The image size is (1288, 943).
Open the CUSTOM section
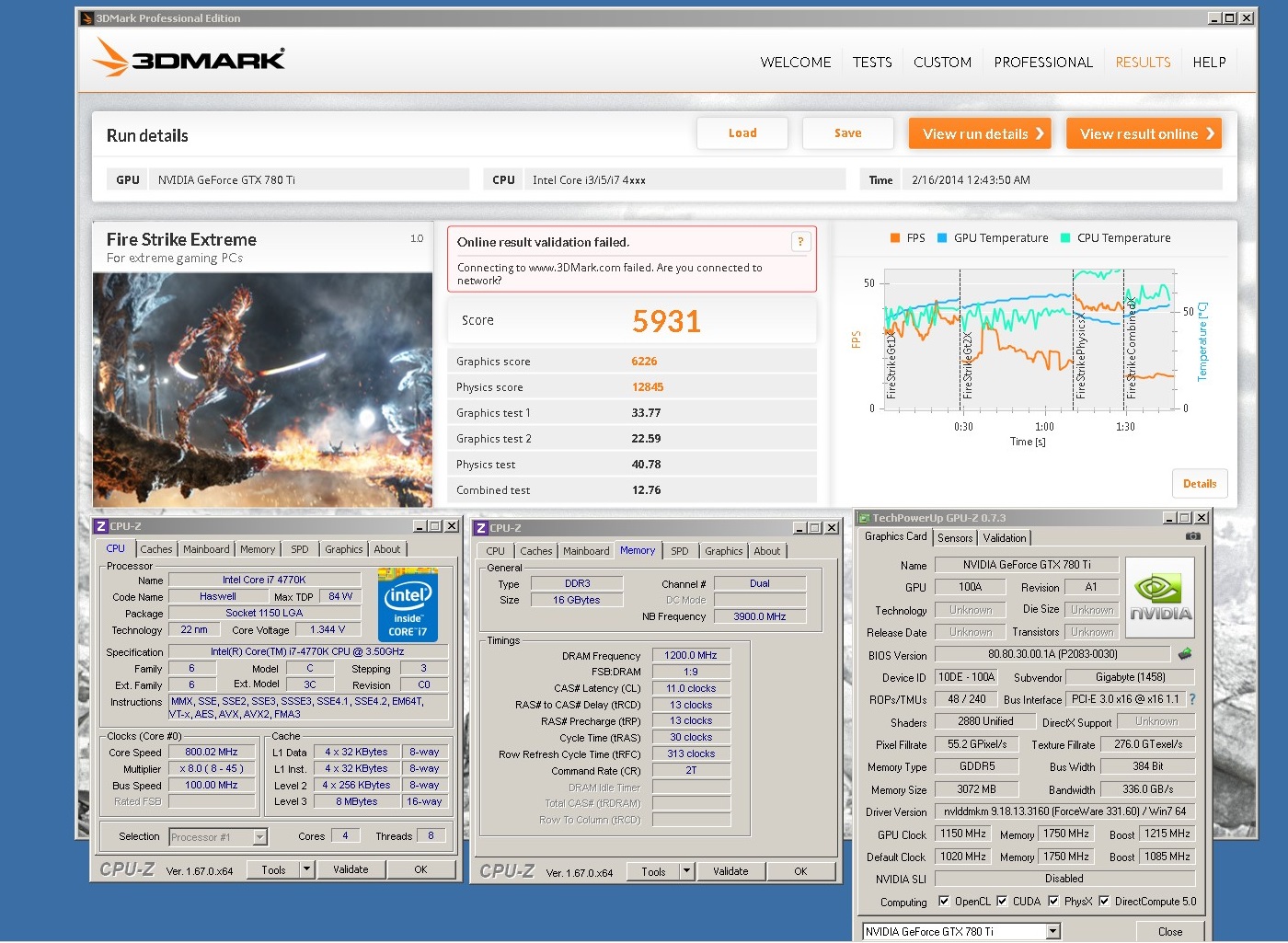(x=942, y=63)
